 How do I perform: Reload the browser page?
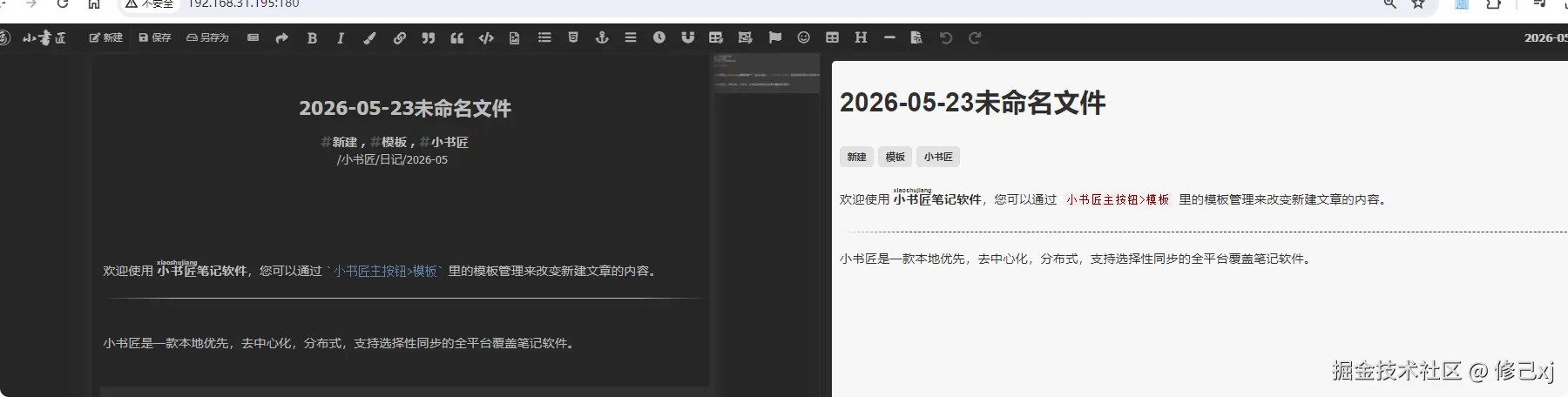63,3
